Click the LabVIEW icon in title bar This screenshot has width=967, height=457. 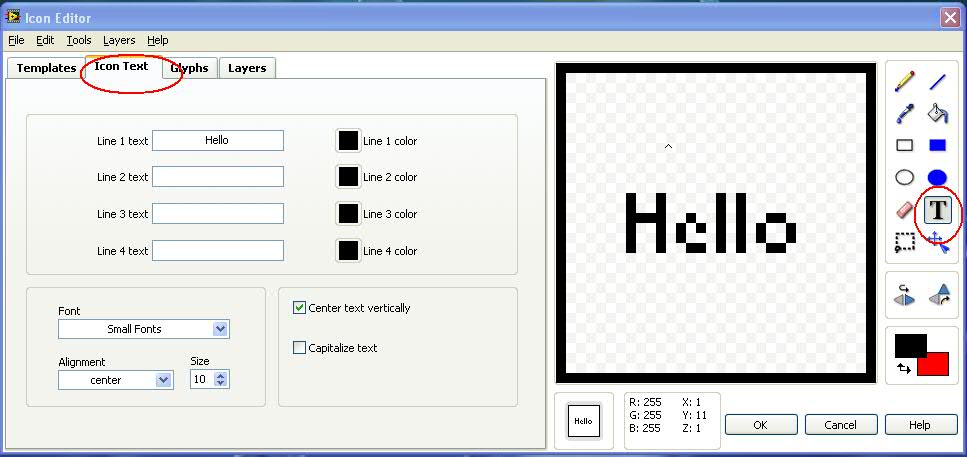point(12,17)
